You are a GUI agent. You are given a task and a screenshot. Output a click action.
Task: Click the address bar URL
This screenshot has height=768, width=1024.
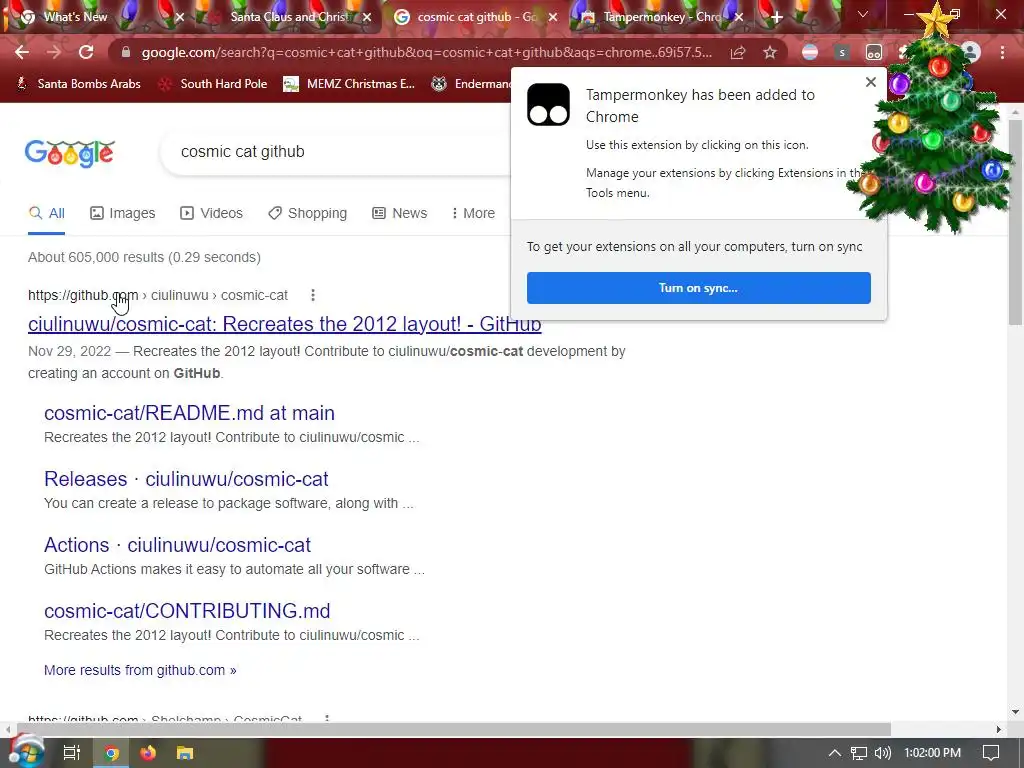pos(426,52)
